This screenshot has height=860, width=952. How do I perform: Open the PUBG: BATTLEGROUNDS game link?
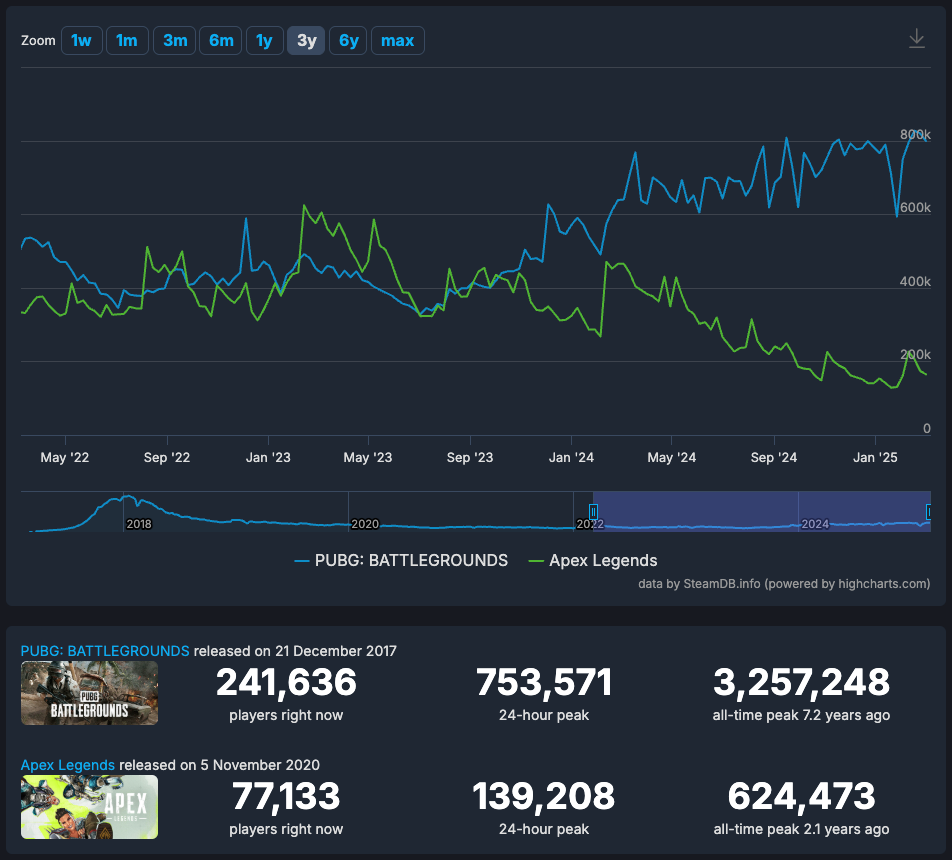point(105,651)
